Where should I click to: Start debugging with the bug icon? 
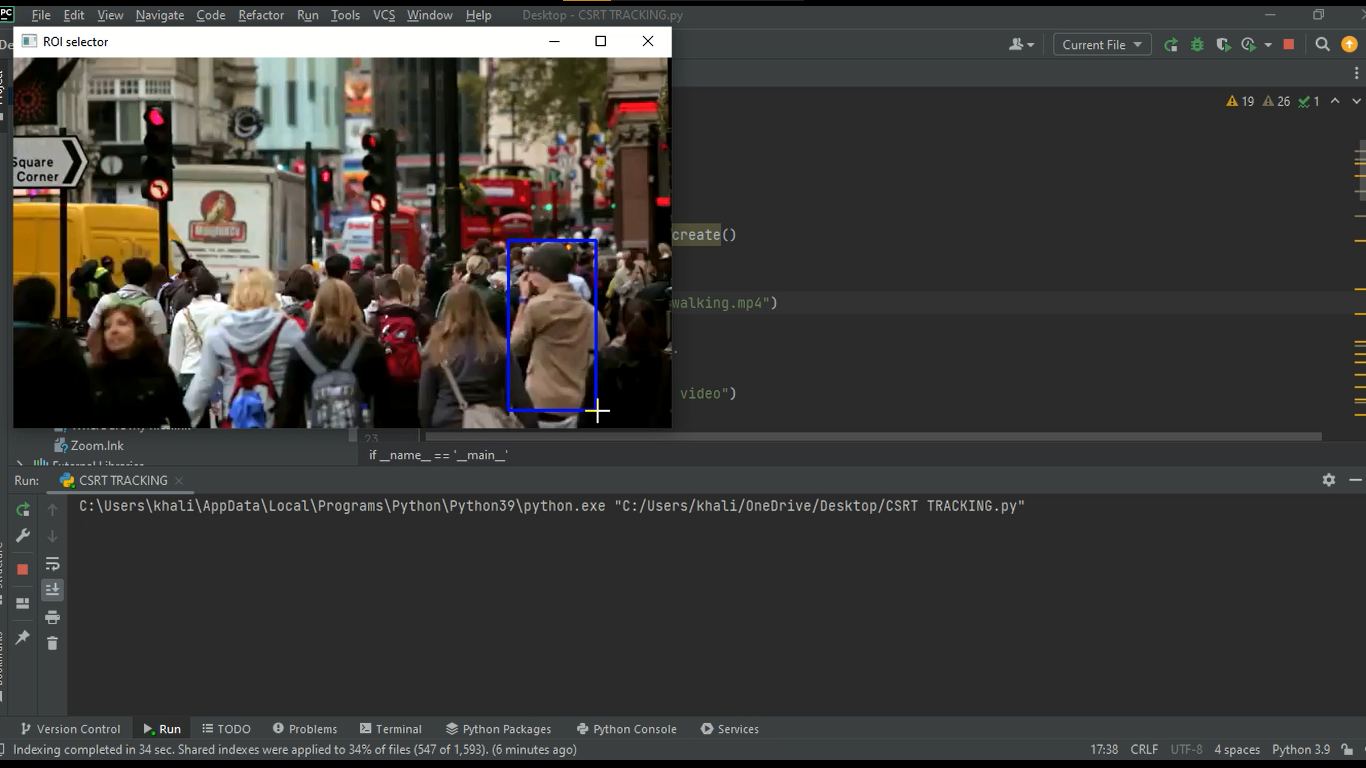[x=1197, y=44]
